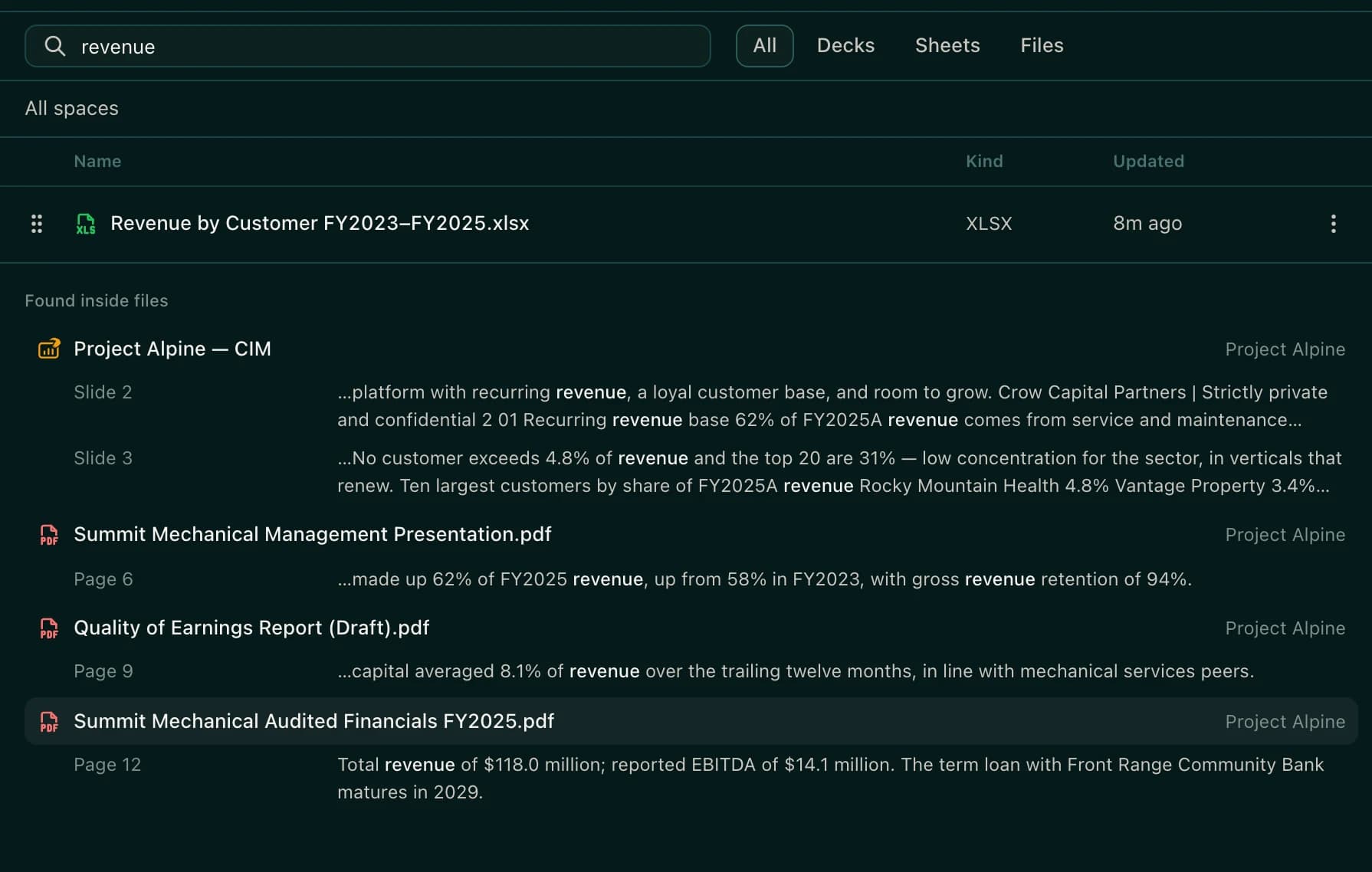
Task: Click the 8m ago updated cell
Action: coord(1147,224)
